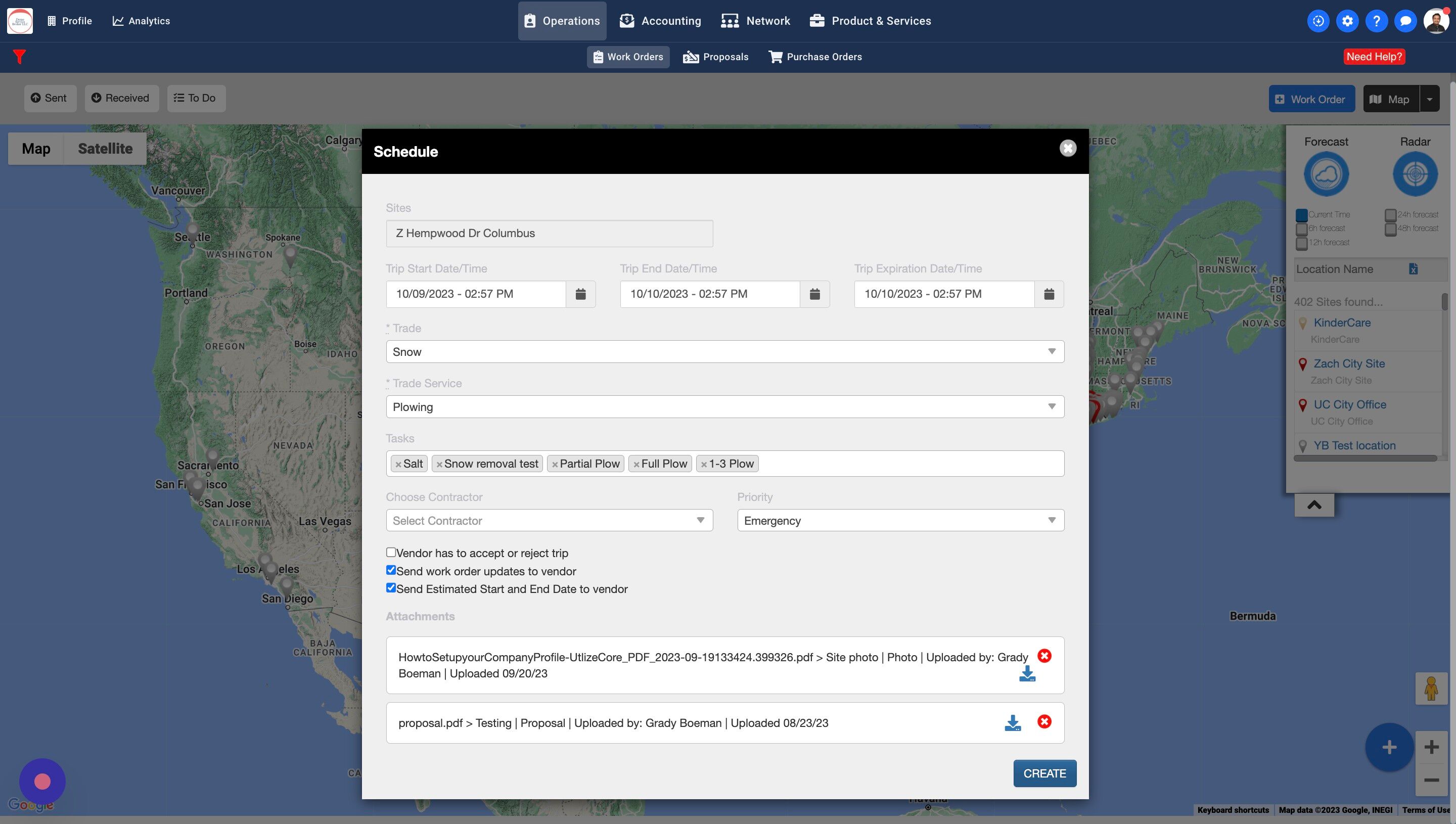This screenshot has width=1456, height=824.
Task: Open the red filter funnel icon
Action: [19, 57]
